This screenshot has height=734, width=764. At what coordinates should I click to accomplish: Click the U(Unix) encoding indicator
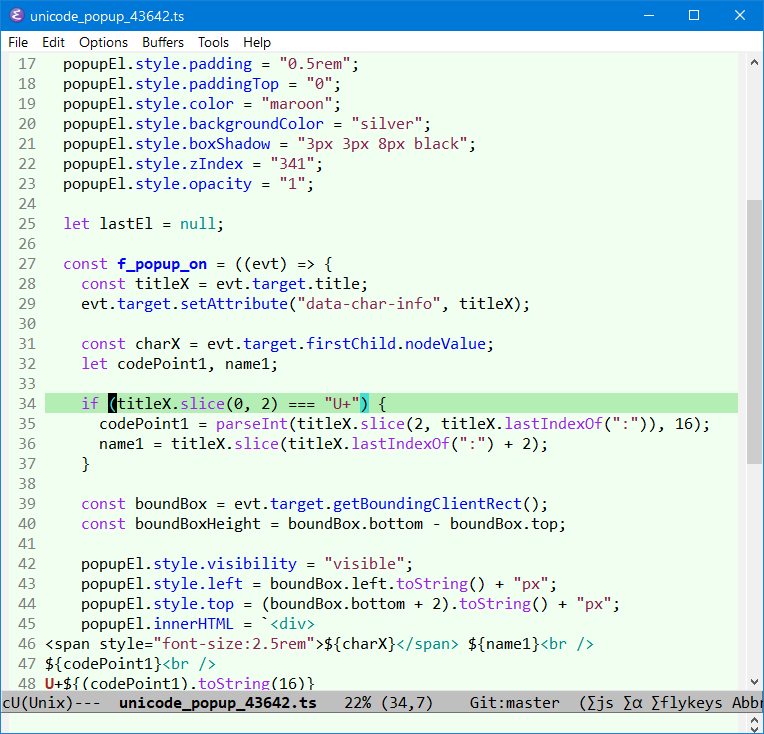pyautogui.click(x=42, y=703)
